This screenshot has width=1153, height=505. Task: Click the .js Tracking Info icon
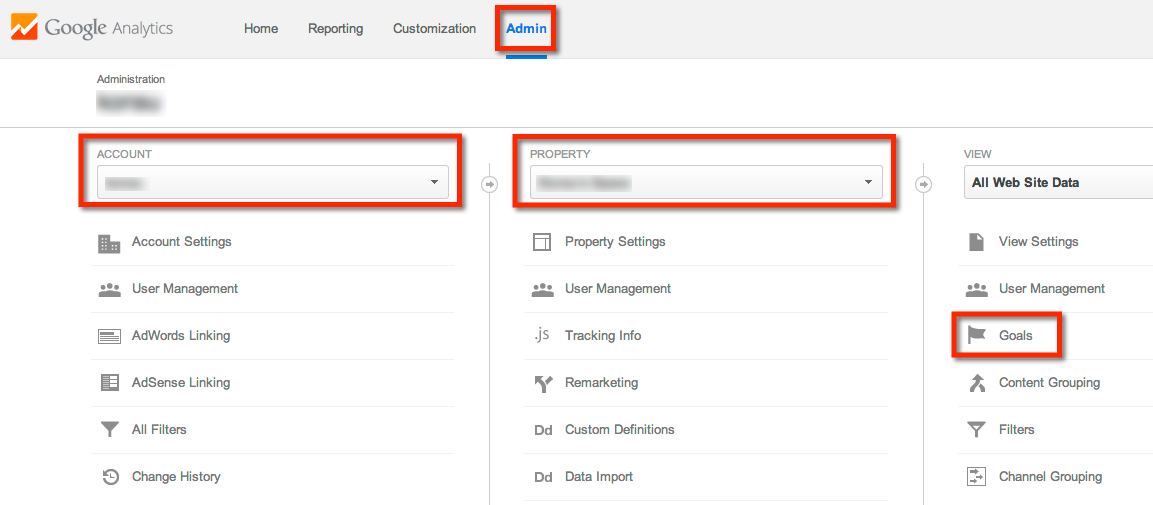543,335
